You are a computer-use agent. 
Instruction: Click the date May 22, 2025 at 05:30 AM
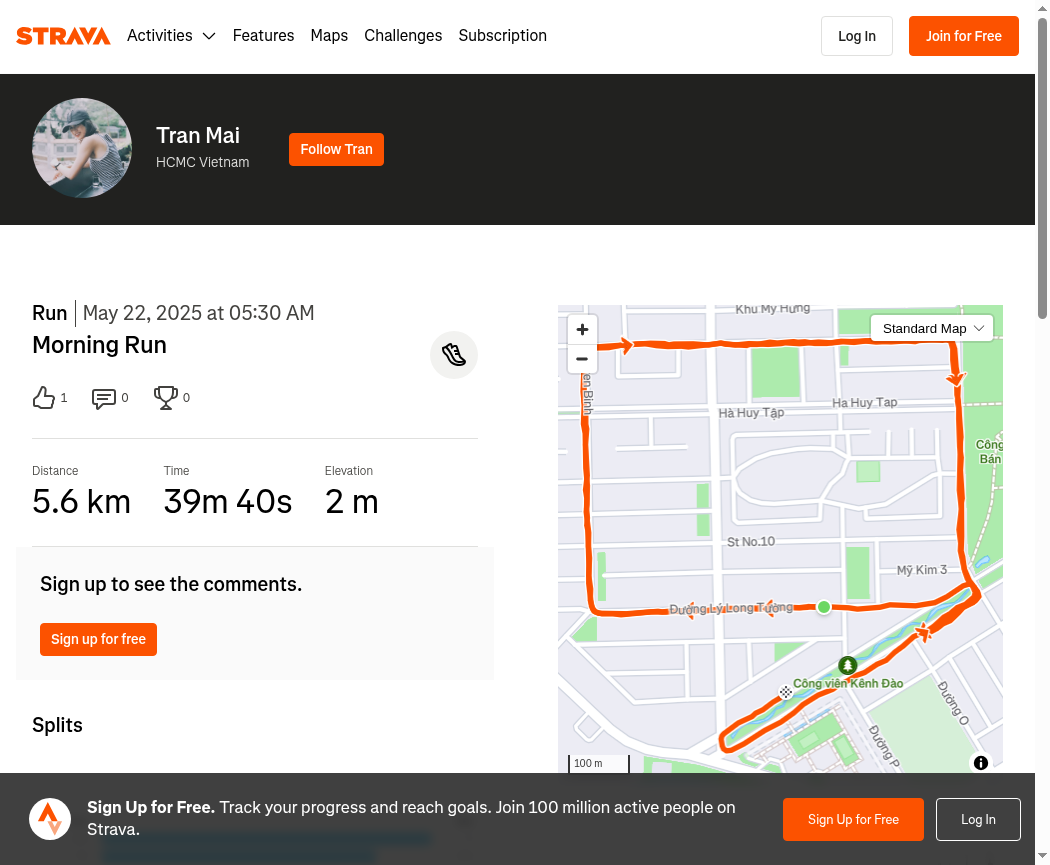coord(198,313)
